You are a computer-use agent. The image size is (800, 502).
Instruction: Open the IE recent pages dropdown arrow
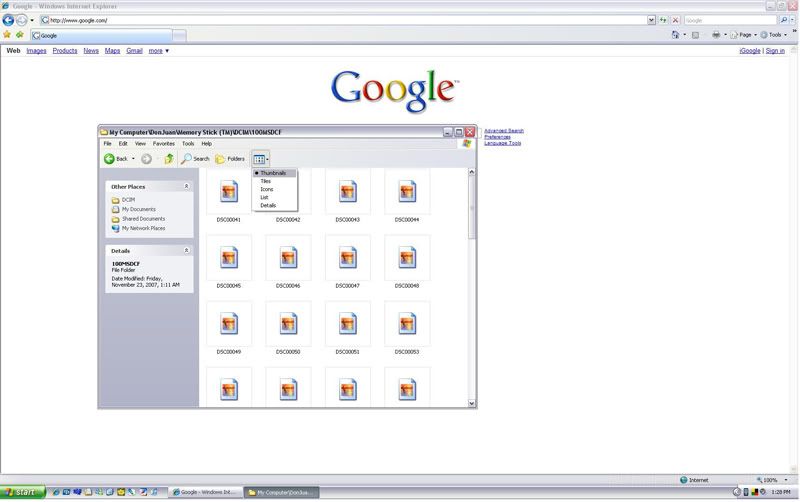coord(32,20)
